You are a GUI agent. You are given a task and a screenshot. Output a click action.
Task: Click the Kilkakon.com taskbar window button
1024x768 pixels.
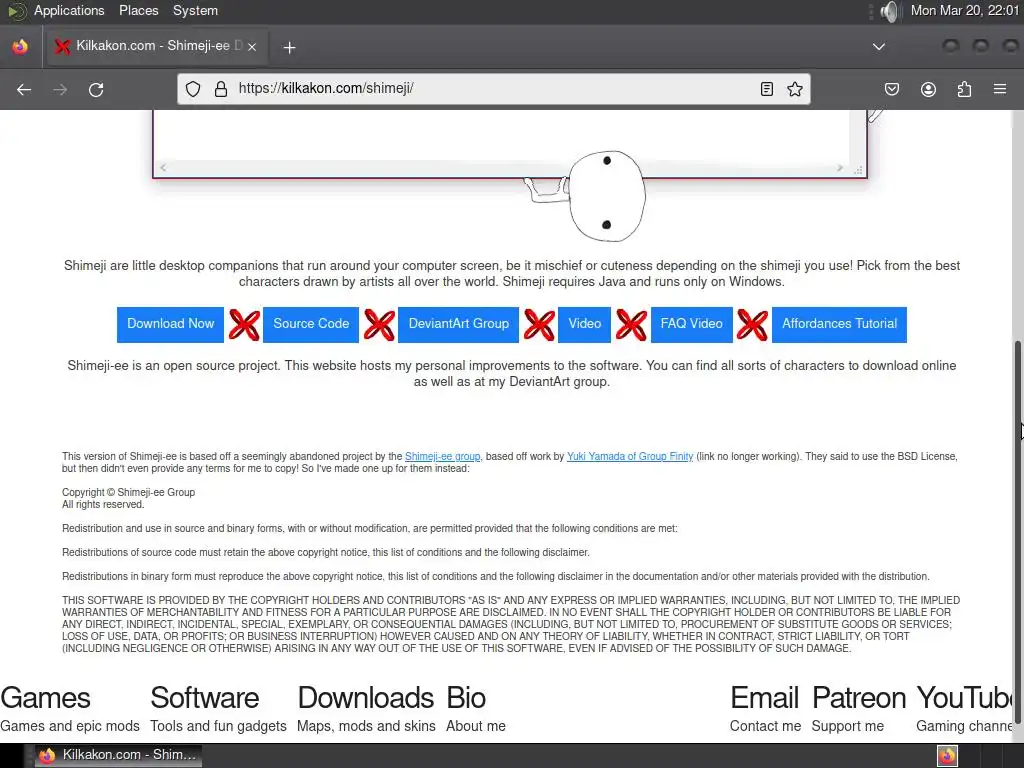coord(118,755)
